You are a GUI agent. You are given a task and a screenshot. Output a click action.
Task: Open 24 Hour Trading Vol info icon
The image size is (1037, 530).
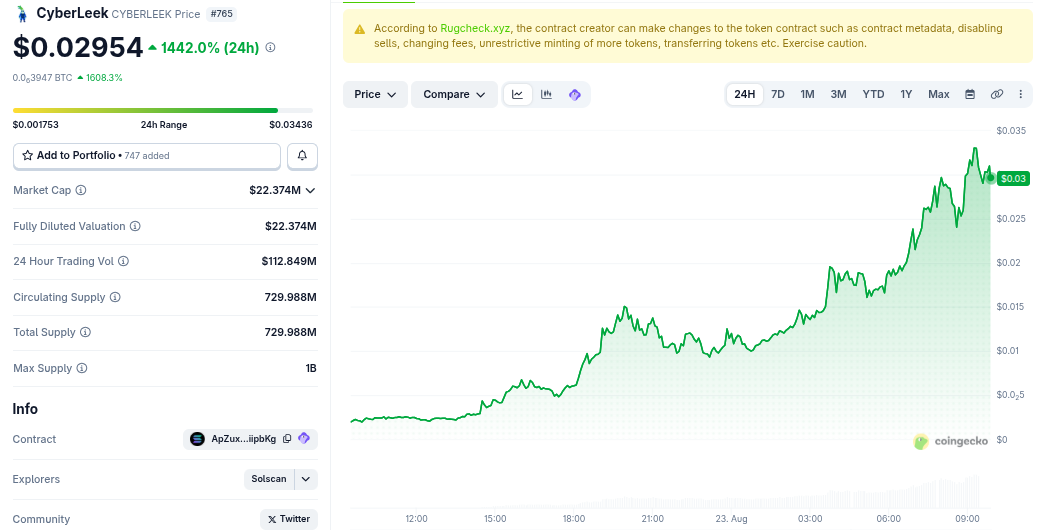tap(123, 261)
